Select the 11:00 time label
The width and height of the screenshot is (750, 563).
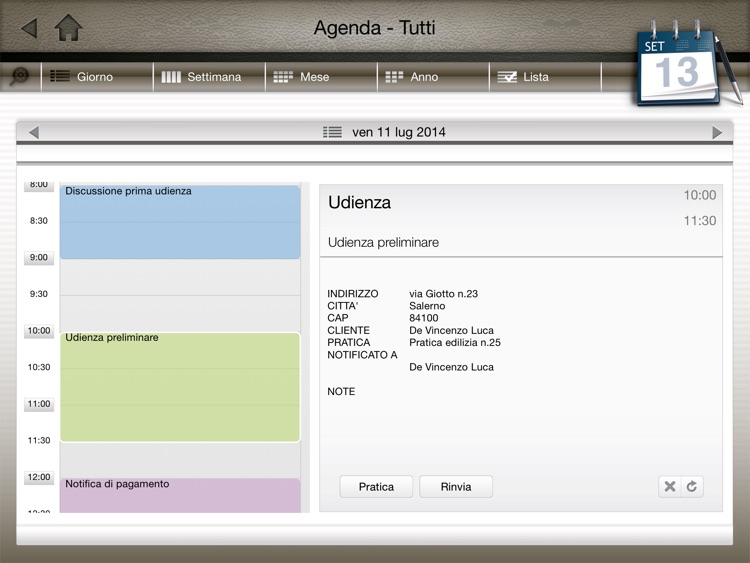click(39, 404)
